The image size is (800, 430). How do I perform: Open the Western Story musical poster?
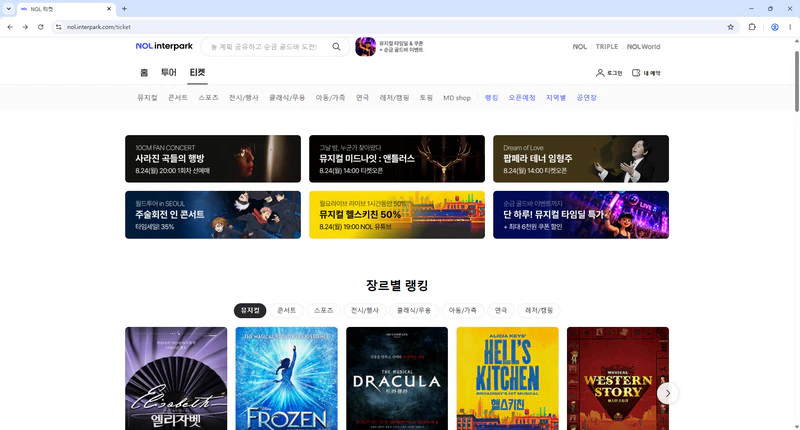point(618,378)
